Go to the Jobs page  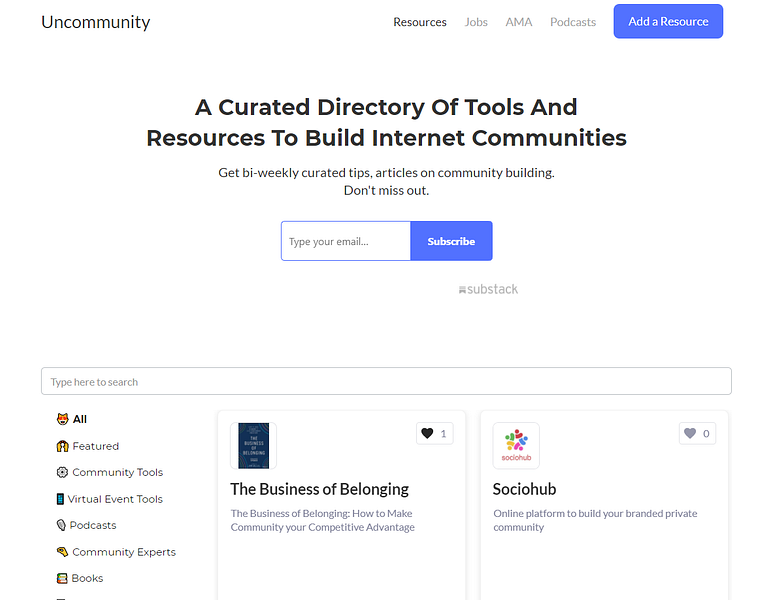pos(476,22)
